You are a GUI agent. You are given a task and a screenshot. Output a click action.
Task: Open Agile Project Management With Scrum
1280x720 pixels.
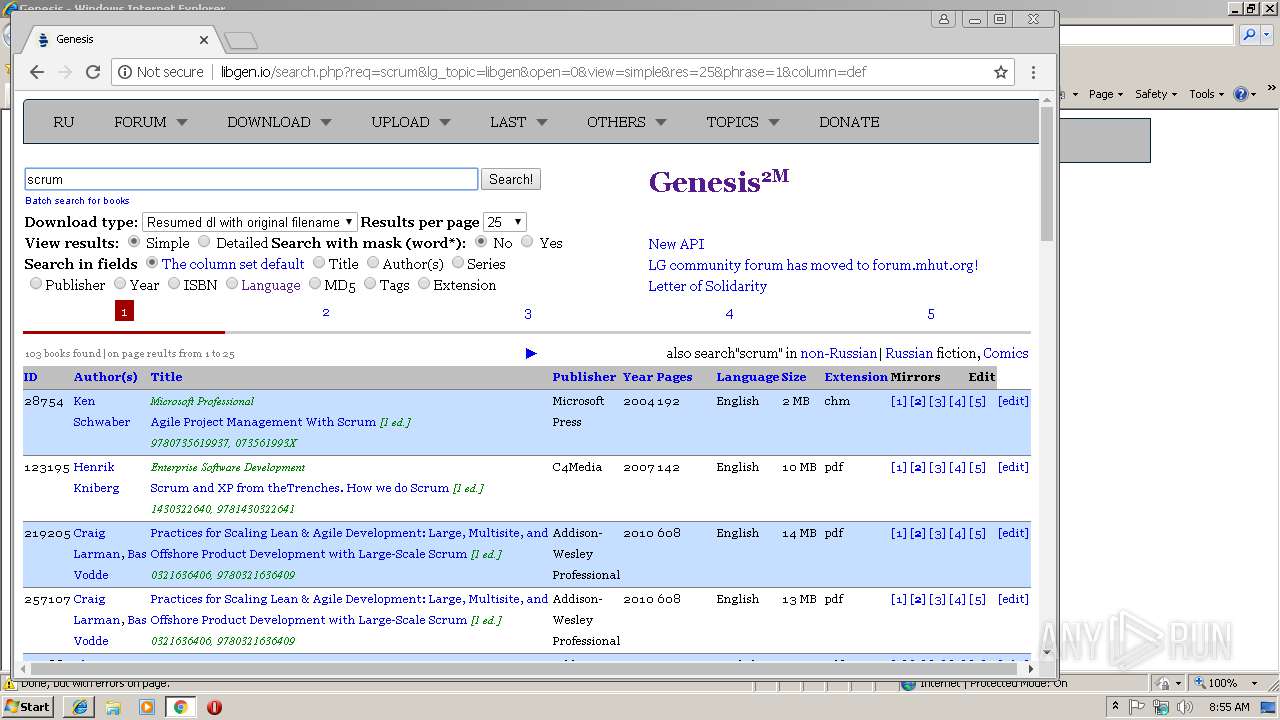click(x=263, y=422)
